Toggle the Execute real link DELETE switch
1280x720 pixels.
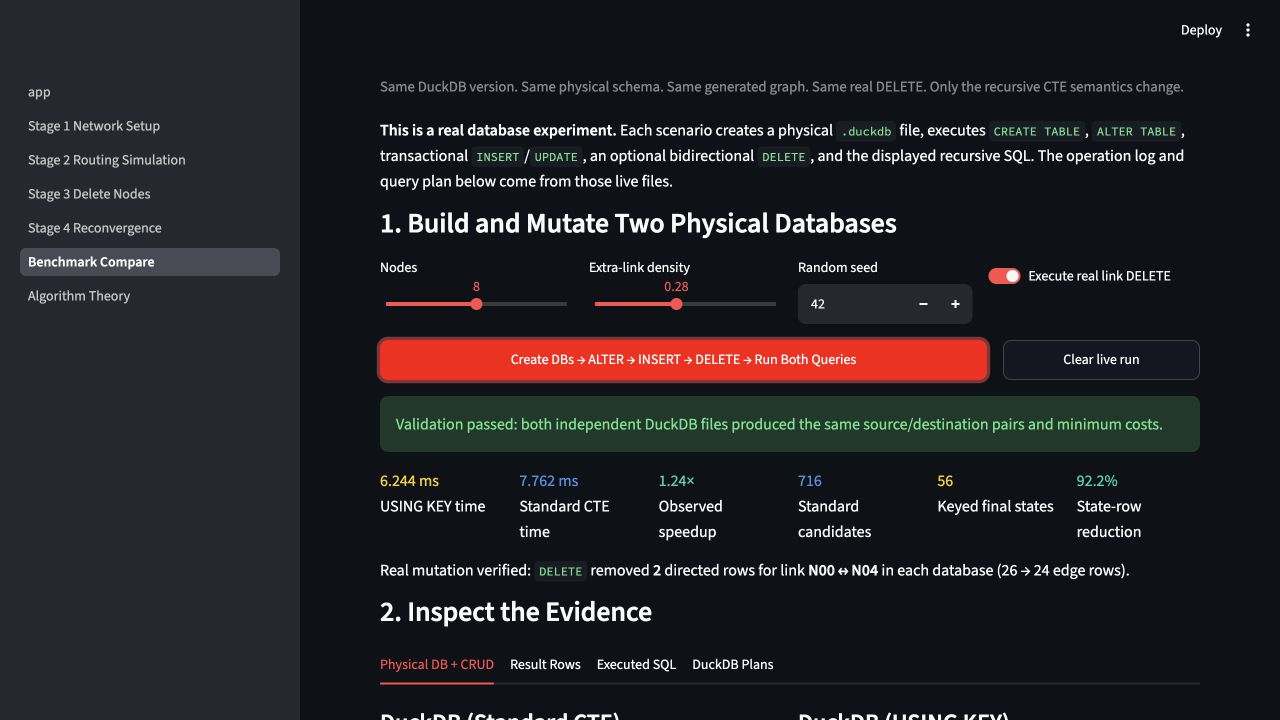pyautogui.click(x=1004, y=276)
